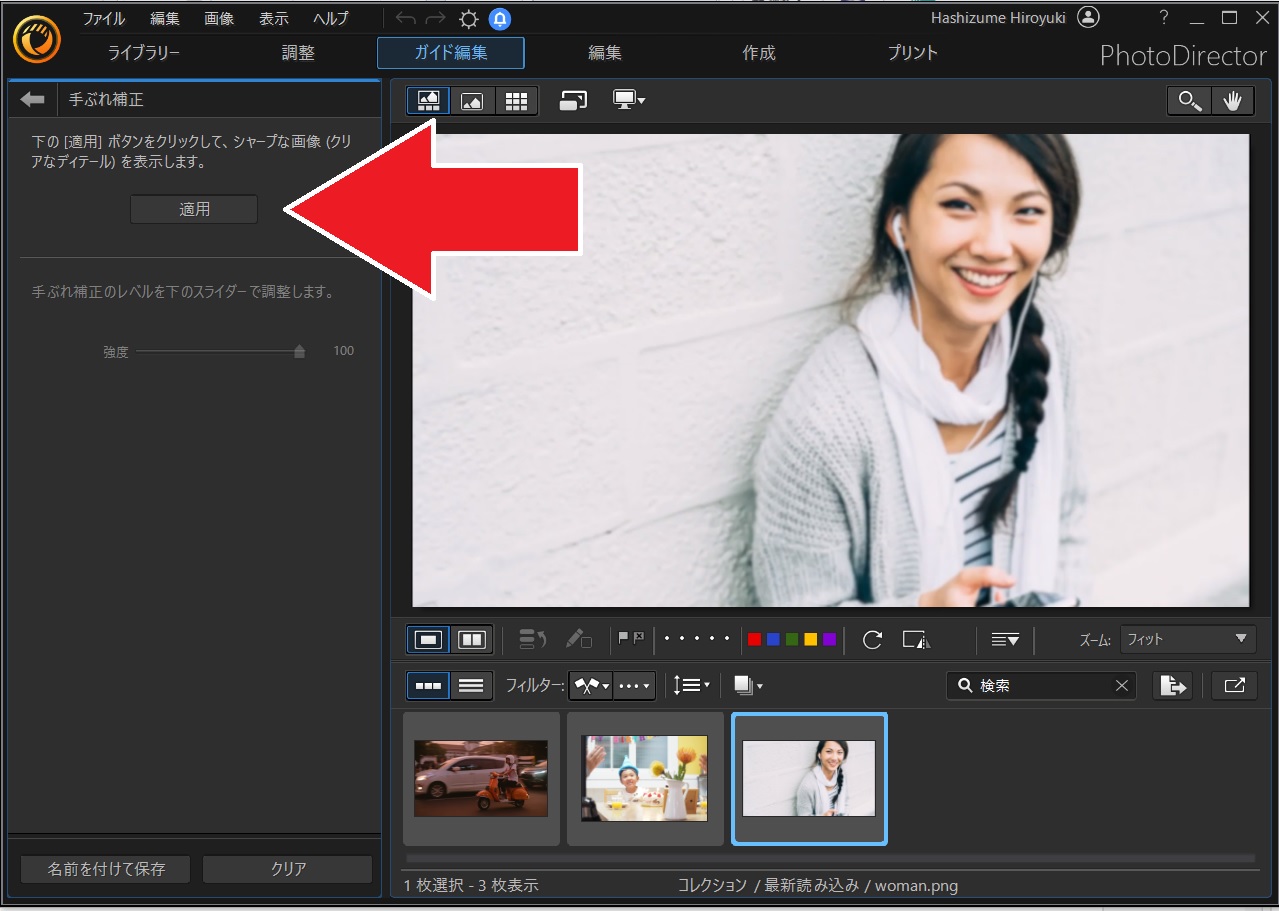Switch to grid browser view mode
The width and height of the screenshot is (1279, 911).
pyautogui.click(x=516, y=100)
